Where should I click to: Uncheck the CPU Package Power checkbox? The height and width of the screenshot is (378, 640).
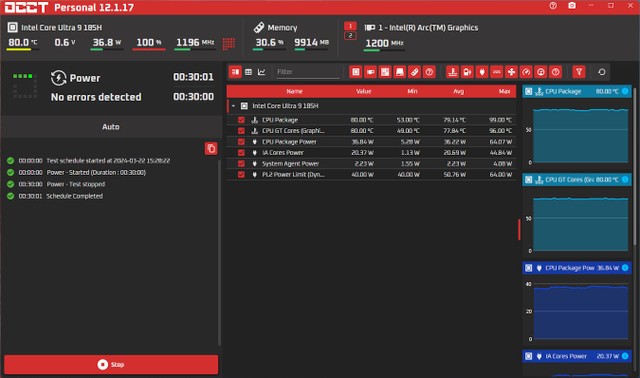241,142
